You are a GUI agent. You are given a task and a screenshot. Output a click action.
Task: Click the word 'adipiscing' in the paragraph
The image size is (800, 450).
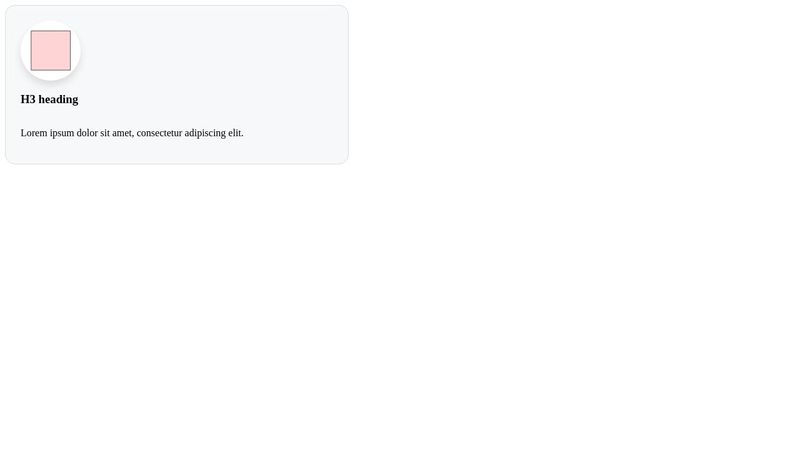(x=205, y=134)
